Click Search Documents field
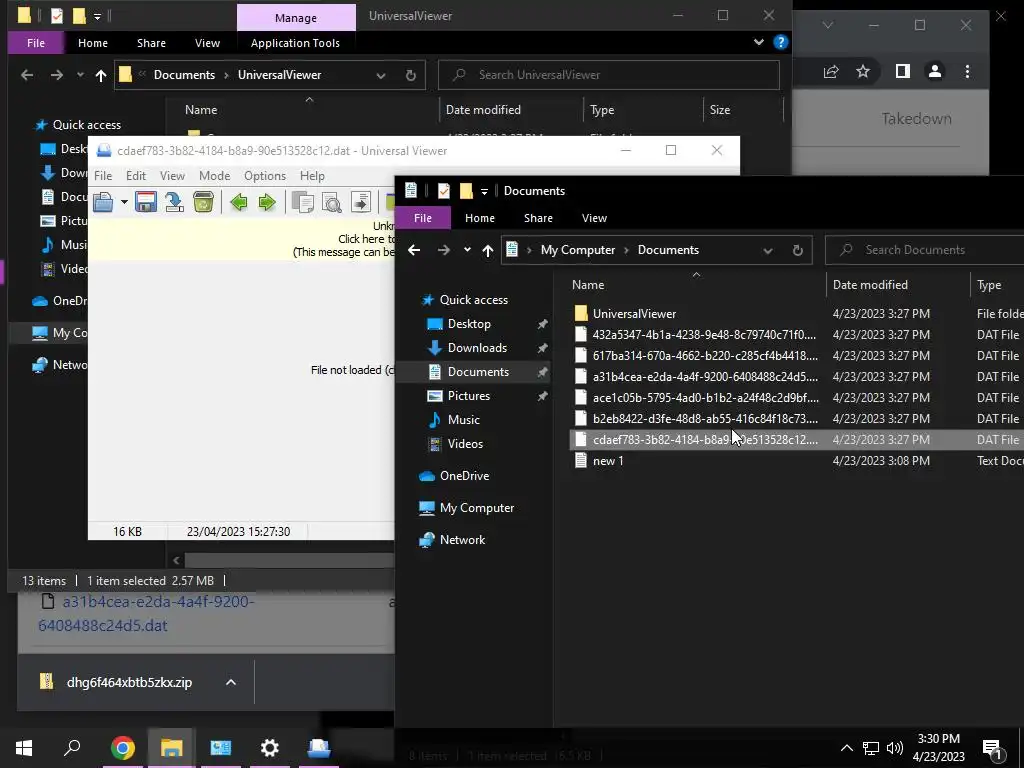 click(925, 250)
